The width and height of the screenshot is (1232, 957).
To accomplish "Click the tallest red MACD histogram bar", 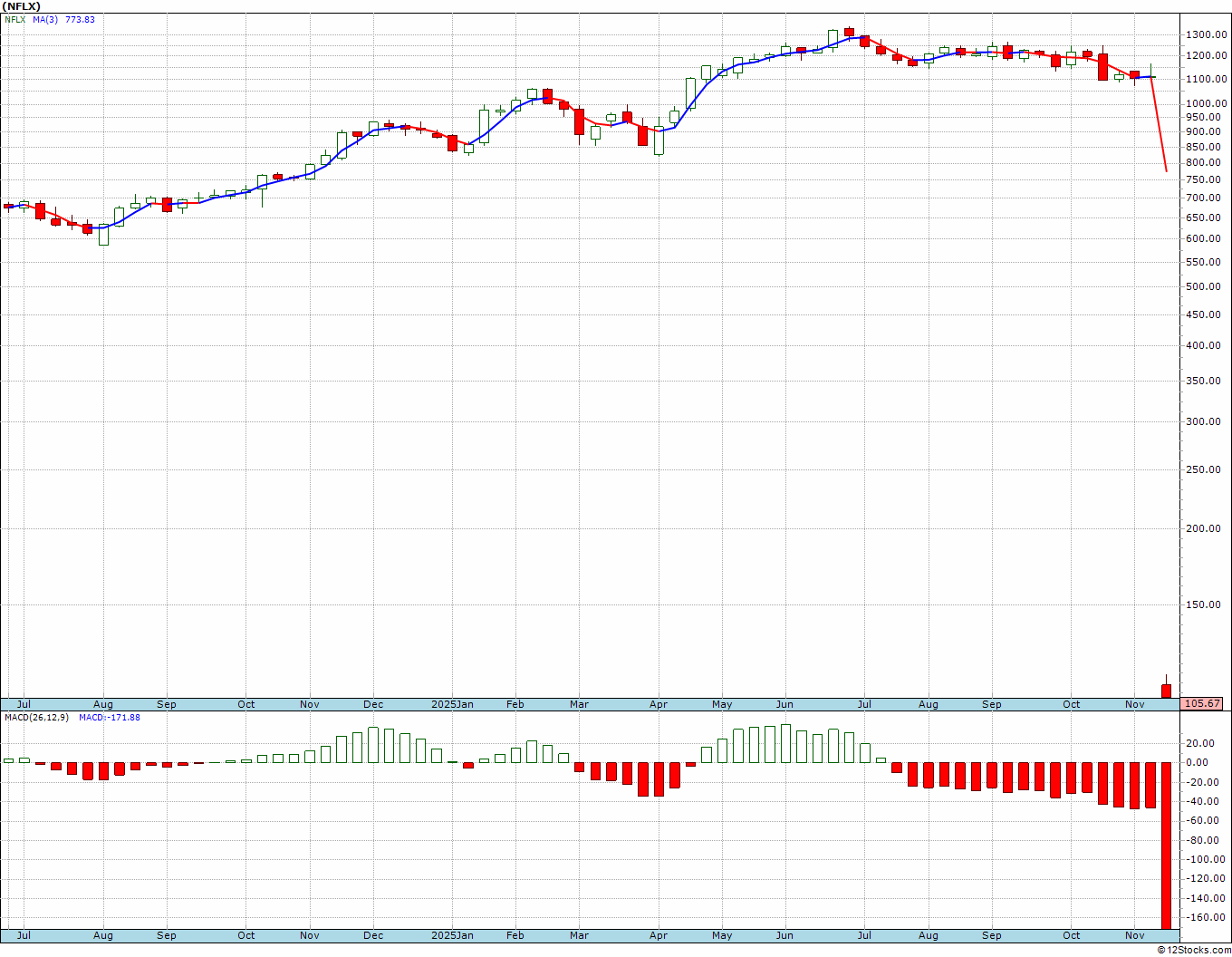I will [1167, 846].
